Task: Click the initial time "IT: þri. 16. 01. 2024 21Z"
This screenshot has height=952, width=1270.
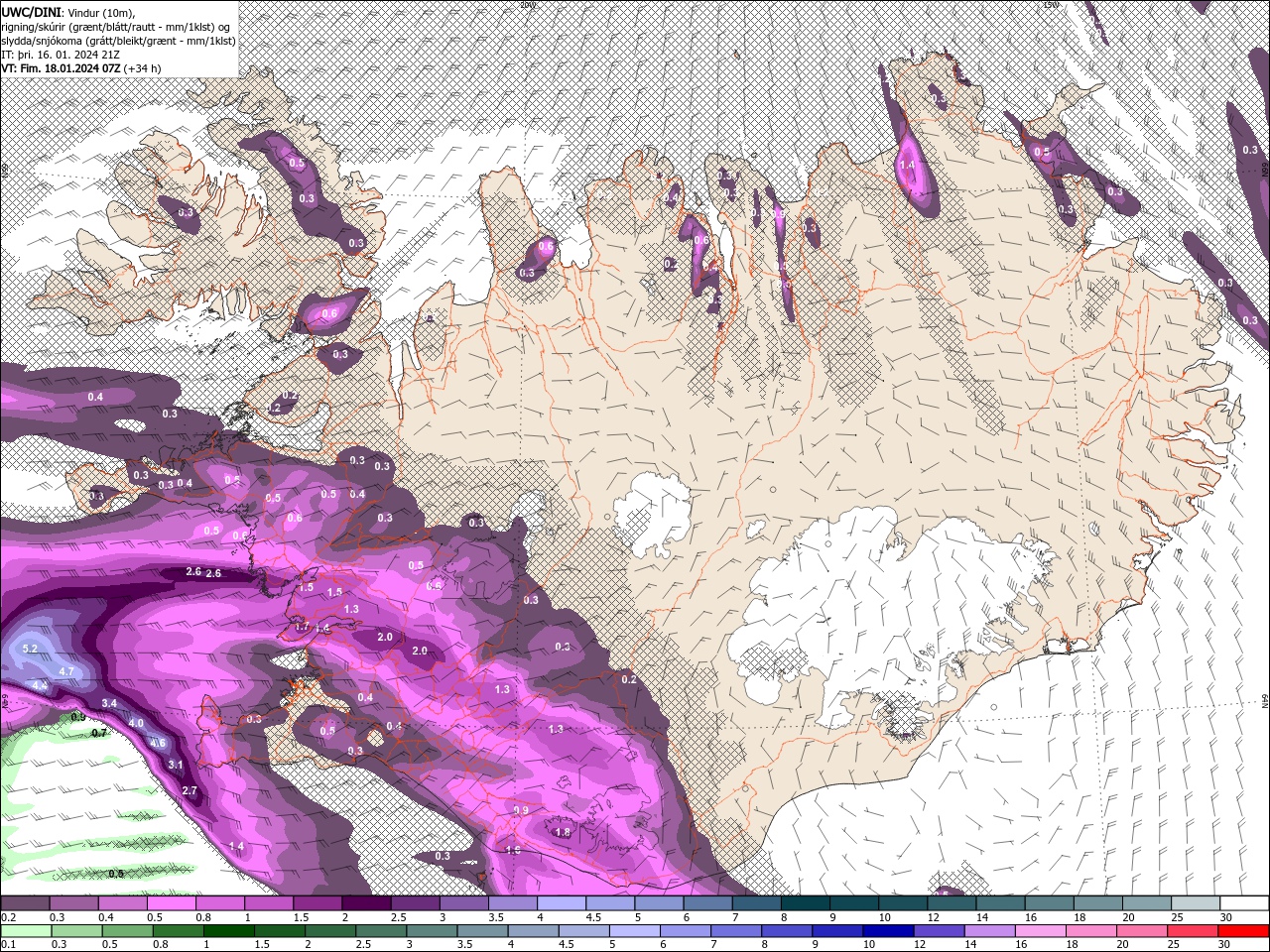Action: [x=61, y=55]
